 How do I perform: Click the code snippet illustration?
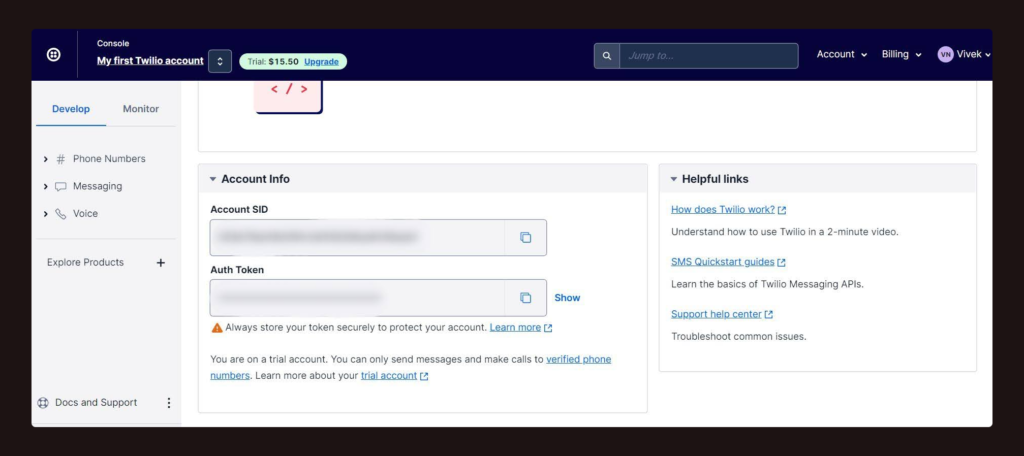[x=288, y=97]
